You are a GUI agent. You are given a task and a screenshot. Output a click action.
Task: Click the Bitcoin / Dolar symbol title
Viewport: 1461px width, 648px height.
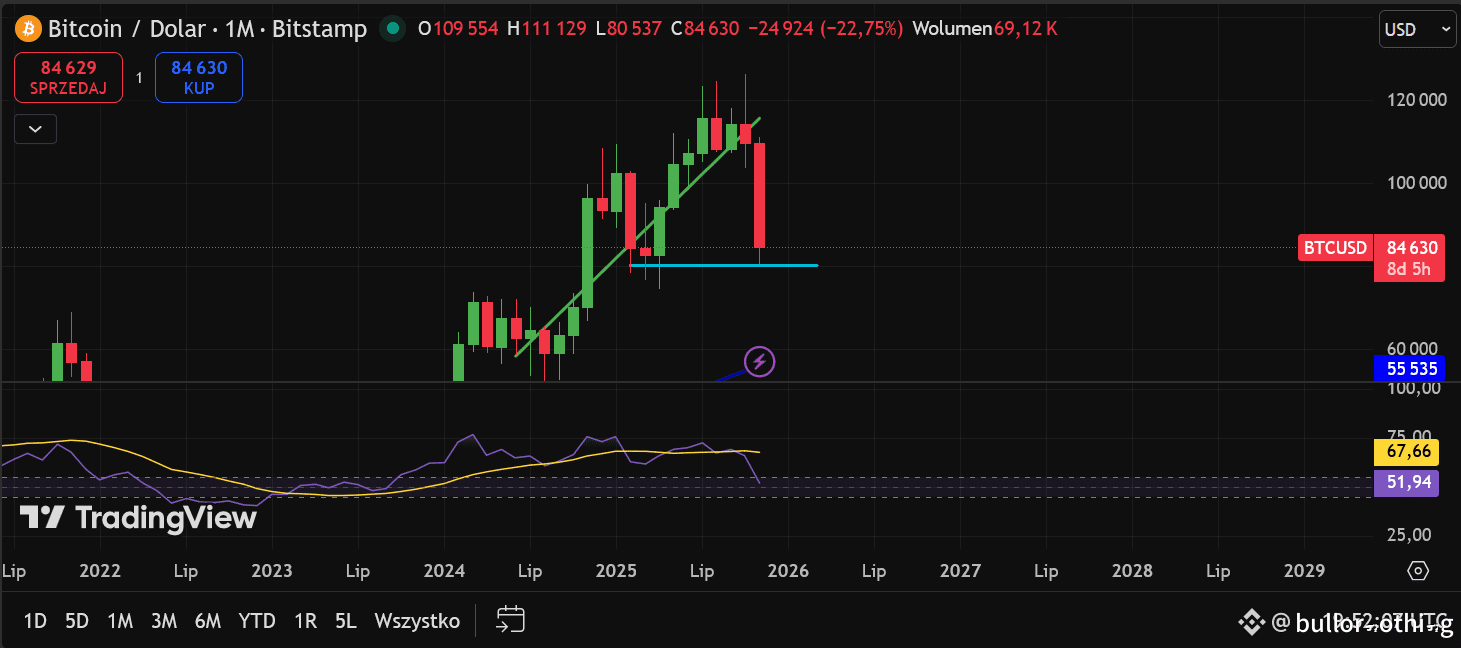pos(208,29)
